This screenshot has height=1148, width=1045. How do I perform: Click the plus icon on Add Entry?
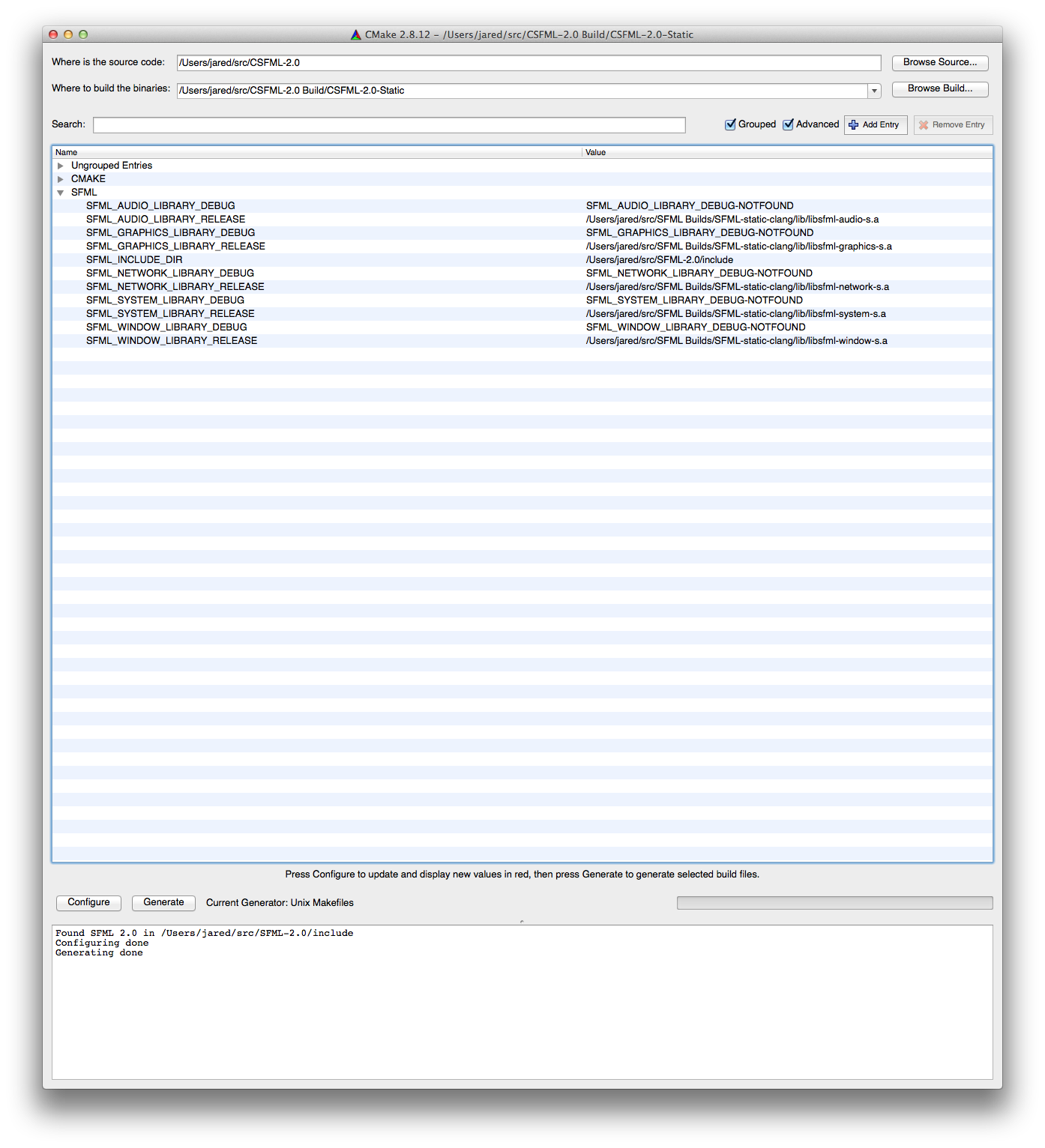click(x=853, y=124)
